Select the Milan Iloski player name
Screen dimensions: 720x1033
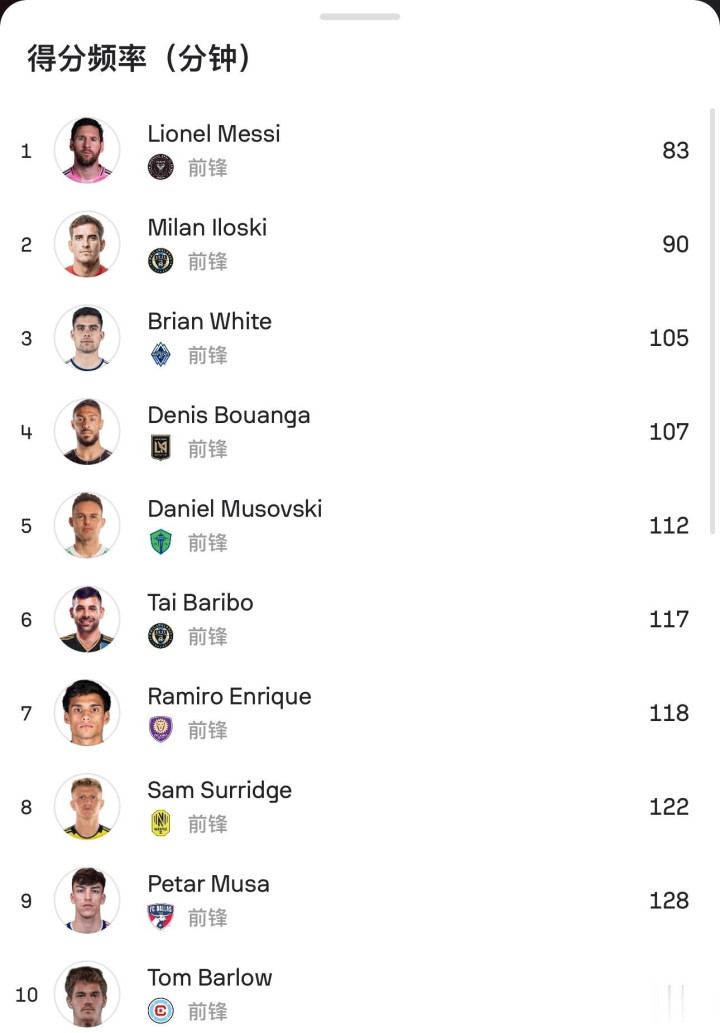207,228
